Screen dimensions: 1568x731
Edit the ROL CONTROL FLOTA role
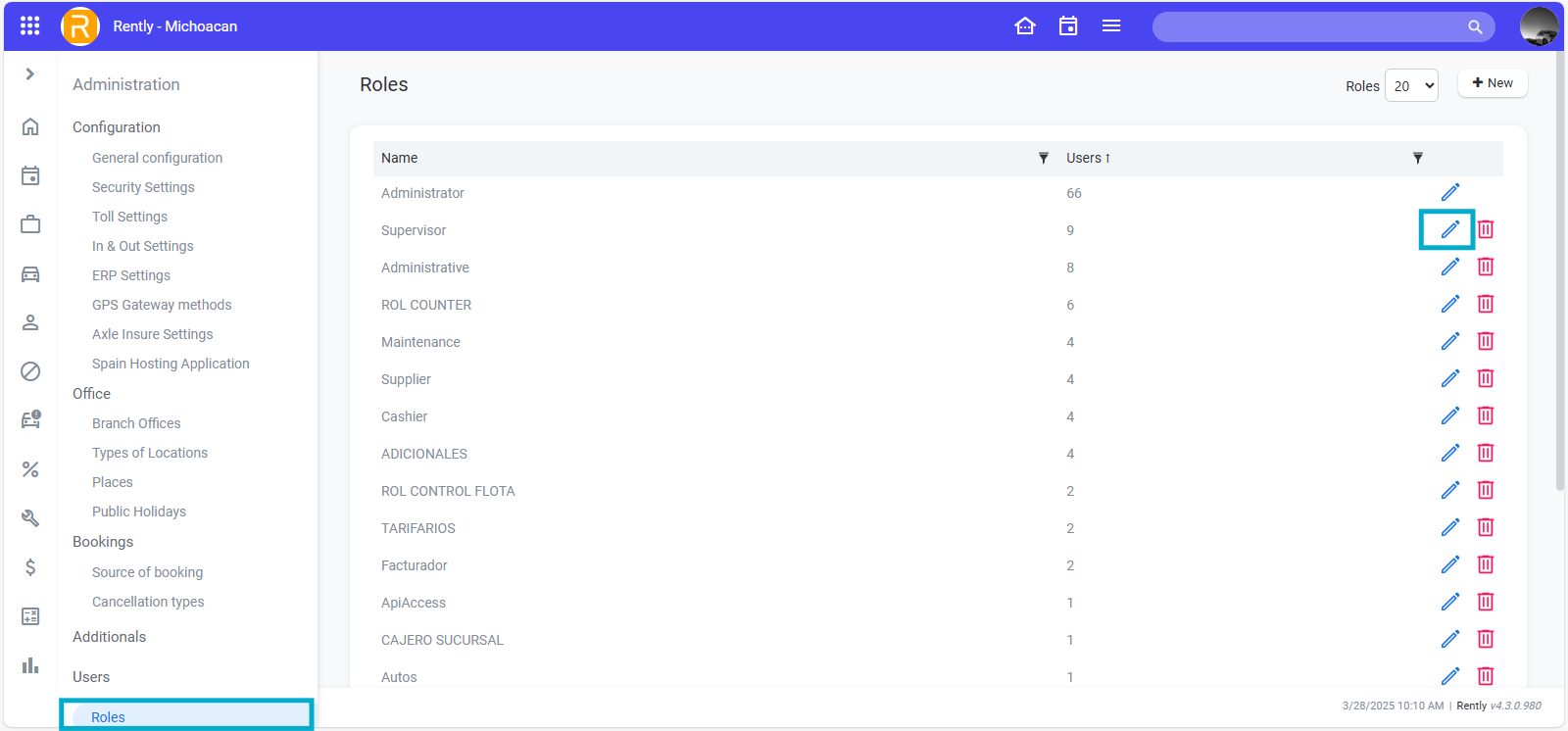click(x=1450, y=490)
